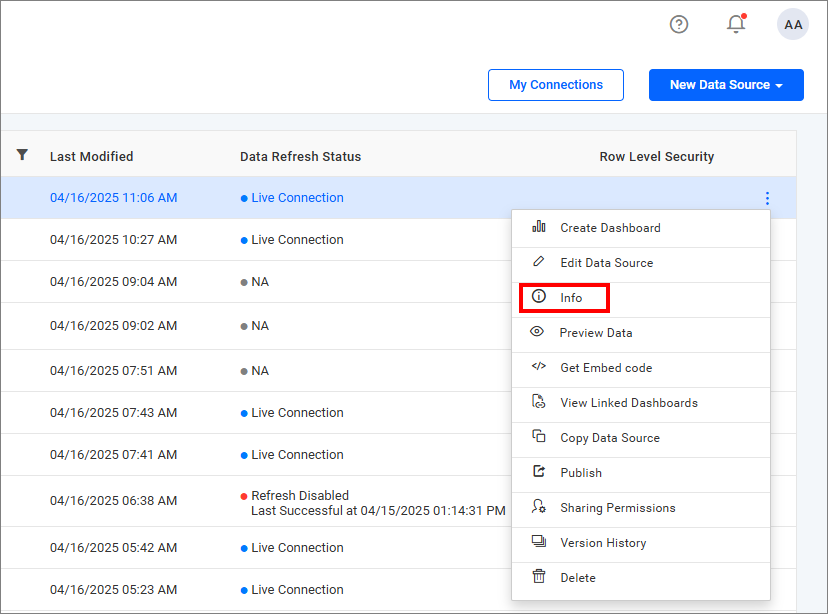Open the filter icon above the table
Image resolution: width=828 pixels, height=614 pixels.
click(22, 155)
